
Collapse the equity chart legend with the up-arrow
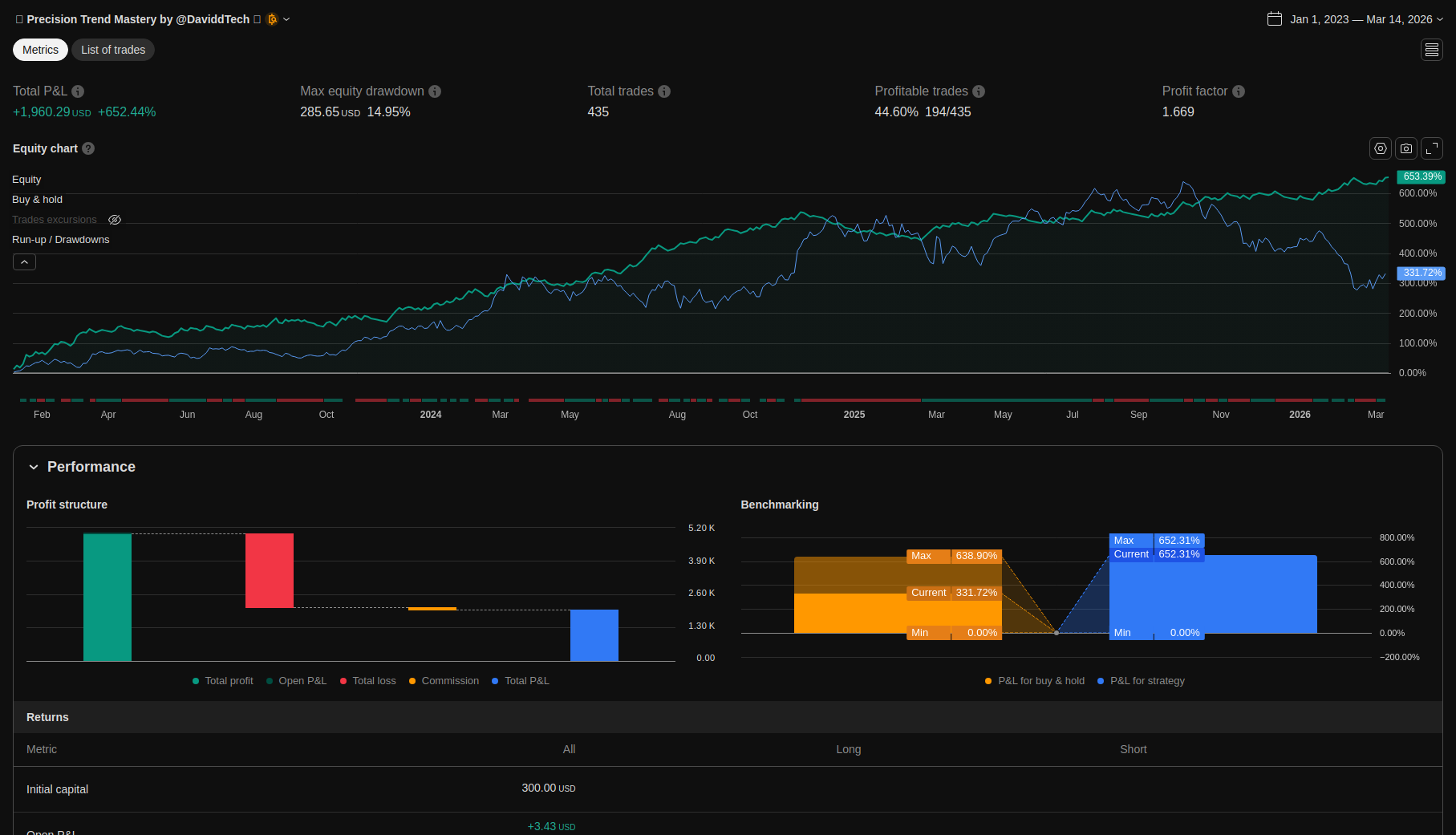pos(24,261)
